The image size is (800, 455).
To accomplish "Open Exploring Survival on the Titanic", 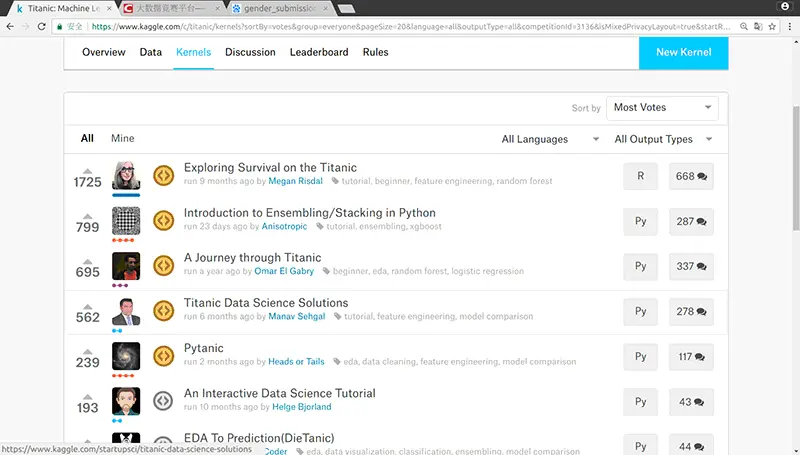I will click(270, 168).
